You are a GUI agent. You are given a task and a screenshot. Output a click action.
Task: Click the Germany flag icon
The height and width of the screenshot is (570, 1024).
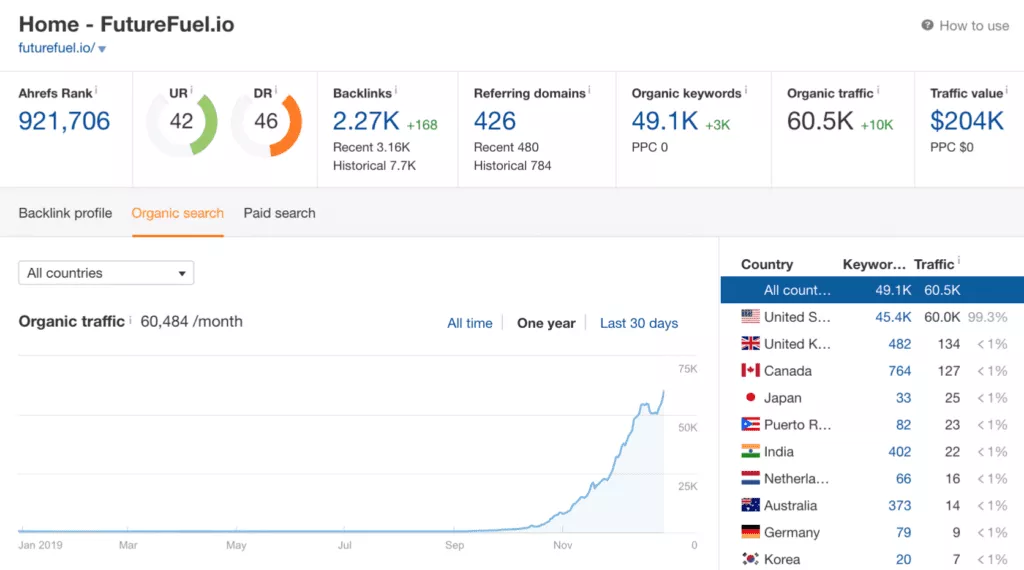[750, 532]
